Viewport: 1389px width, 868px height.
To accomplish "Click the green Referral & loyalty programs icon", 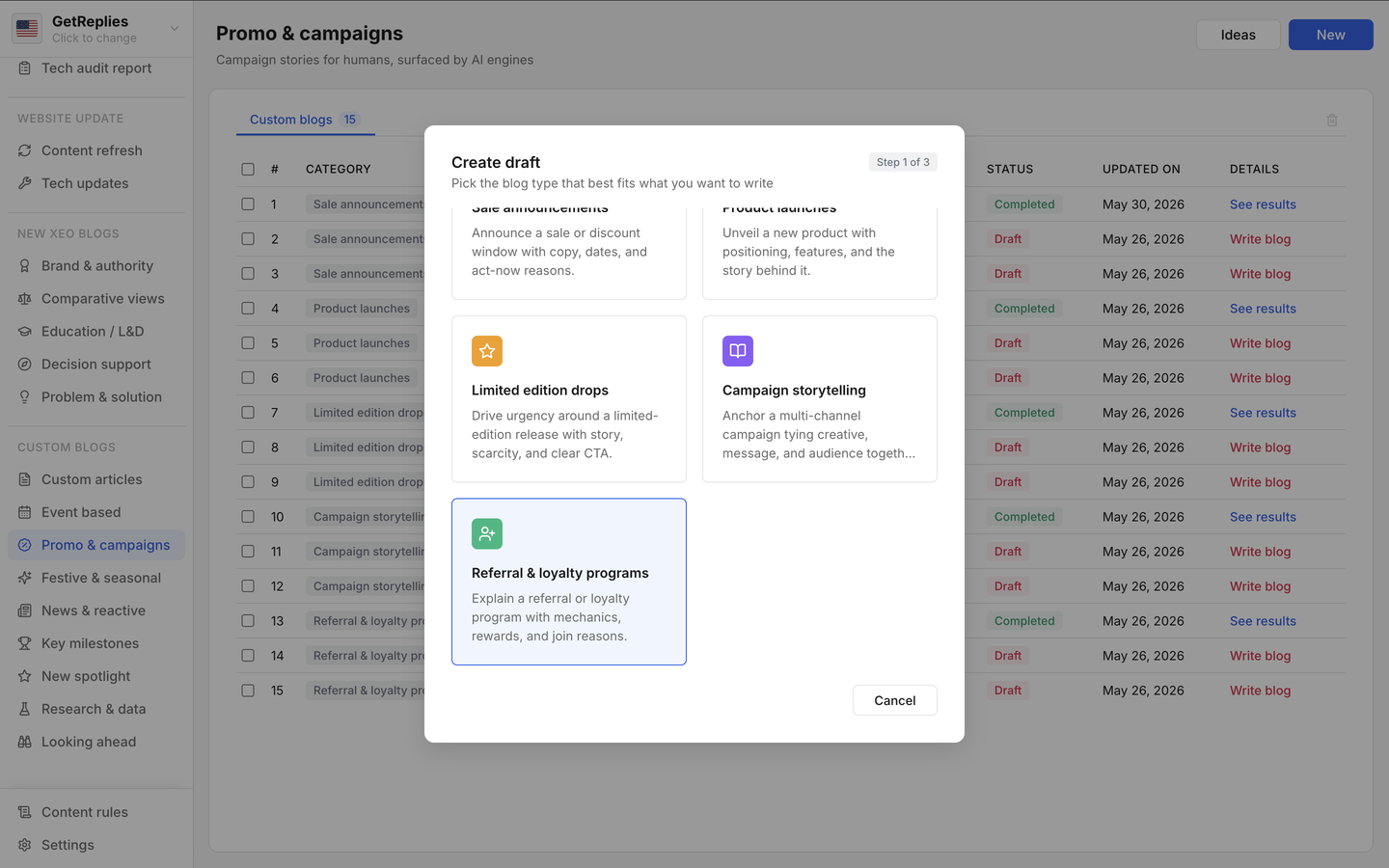I will point(487,533).
